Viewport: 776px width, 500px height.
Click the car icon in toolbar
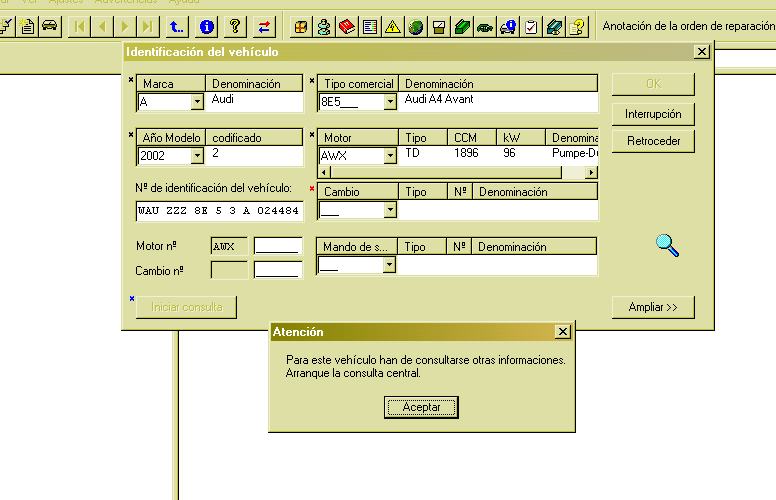(50, 26)
